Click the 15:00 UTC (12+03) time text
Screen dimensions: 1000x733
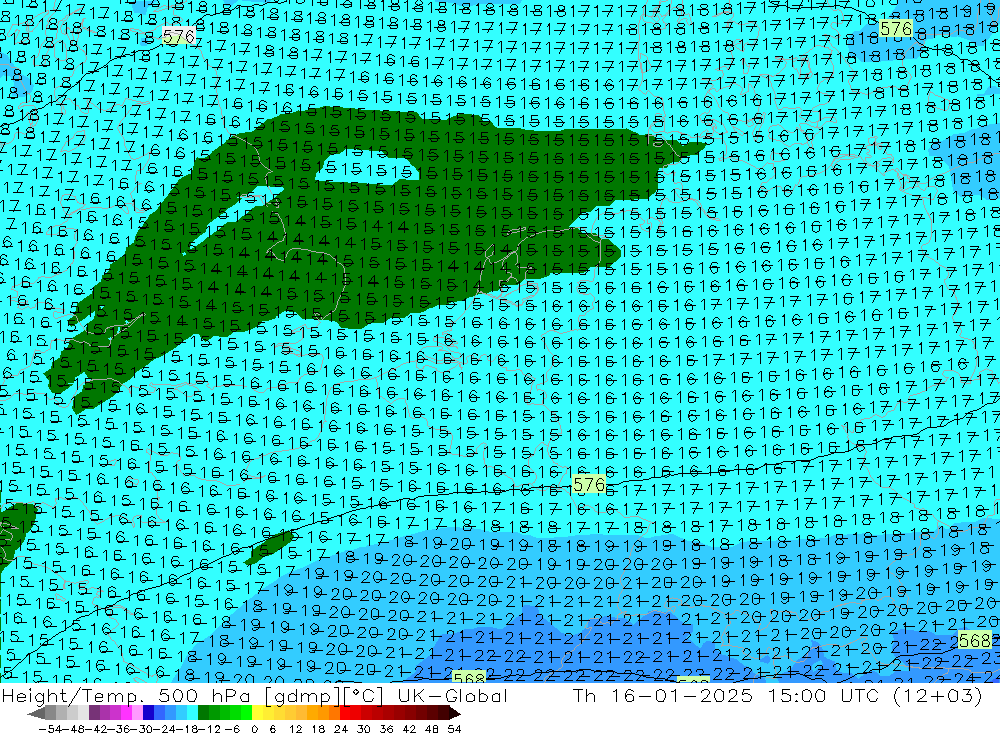[874, 696]
